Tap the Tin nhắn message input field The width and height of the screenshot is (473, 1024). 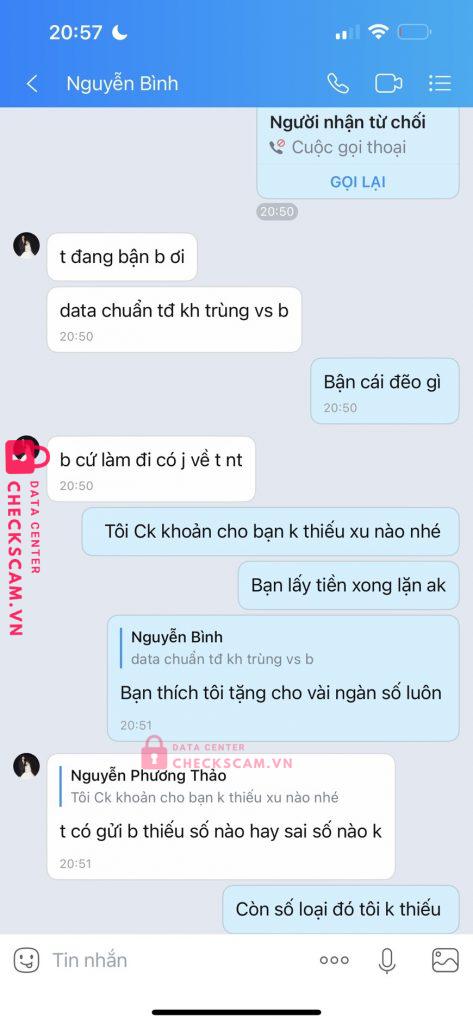pos(176,960)
